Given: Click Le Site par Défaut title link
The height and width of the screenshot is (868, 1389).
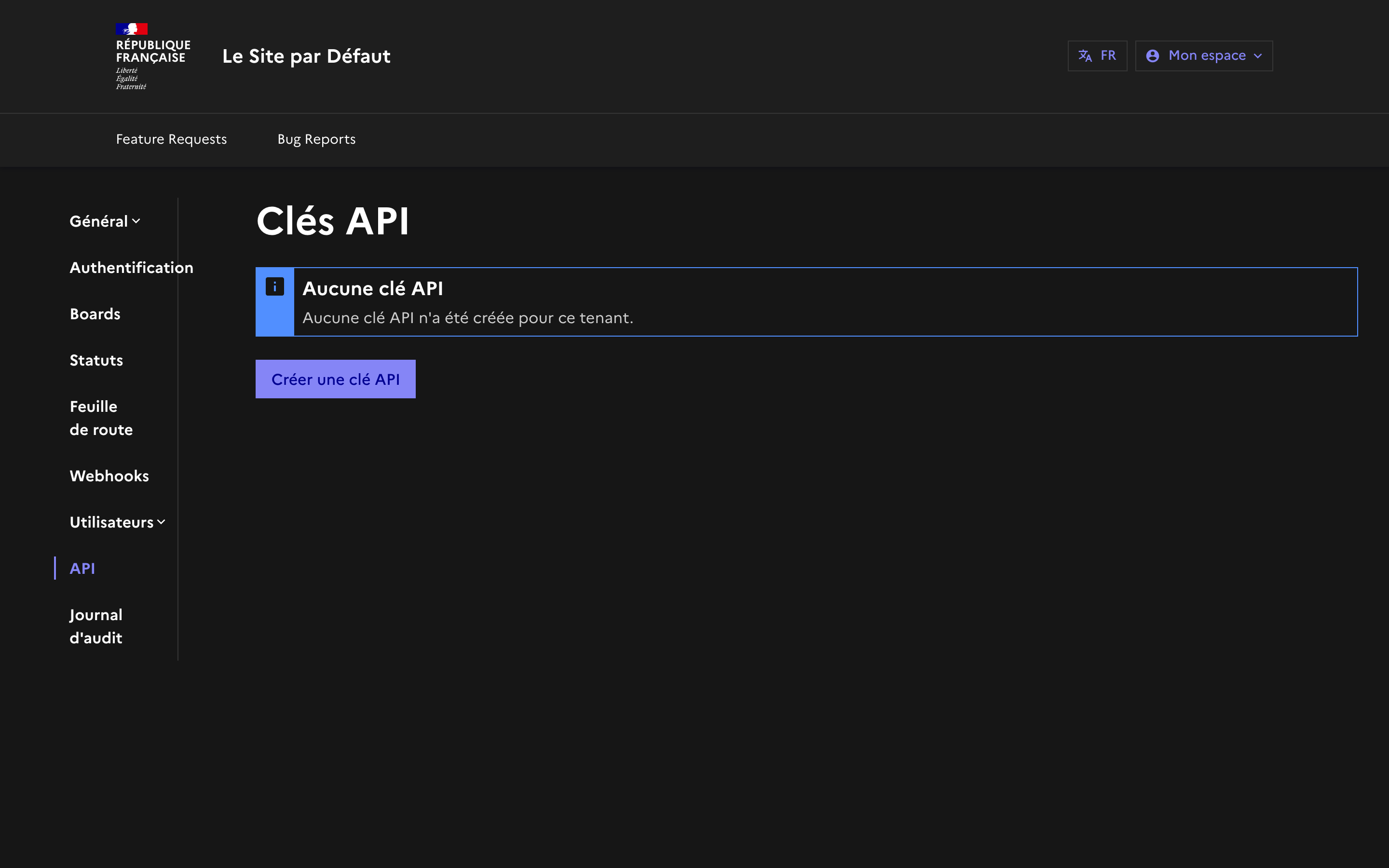Looking at the screenshot, I should (307, 55).
